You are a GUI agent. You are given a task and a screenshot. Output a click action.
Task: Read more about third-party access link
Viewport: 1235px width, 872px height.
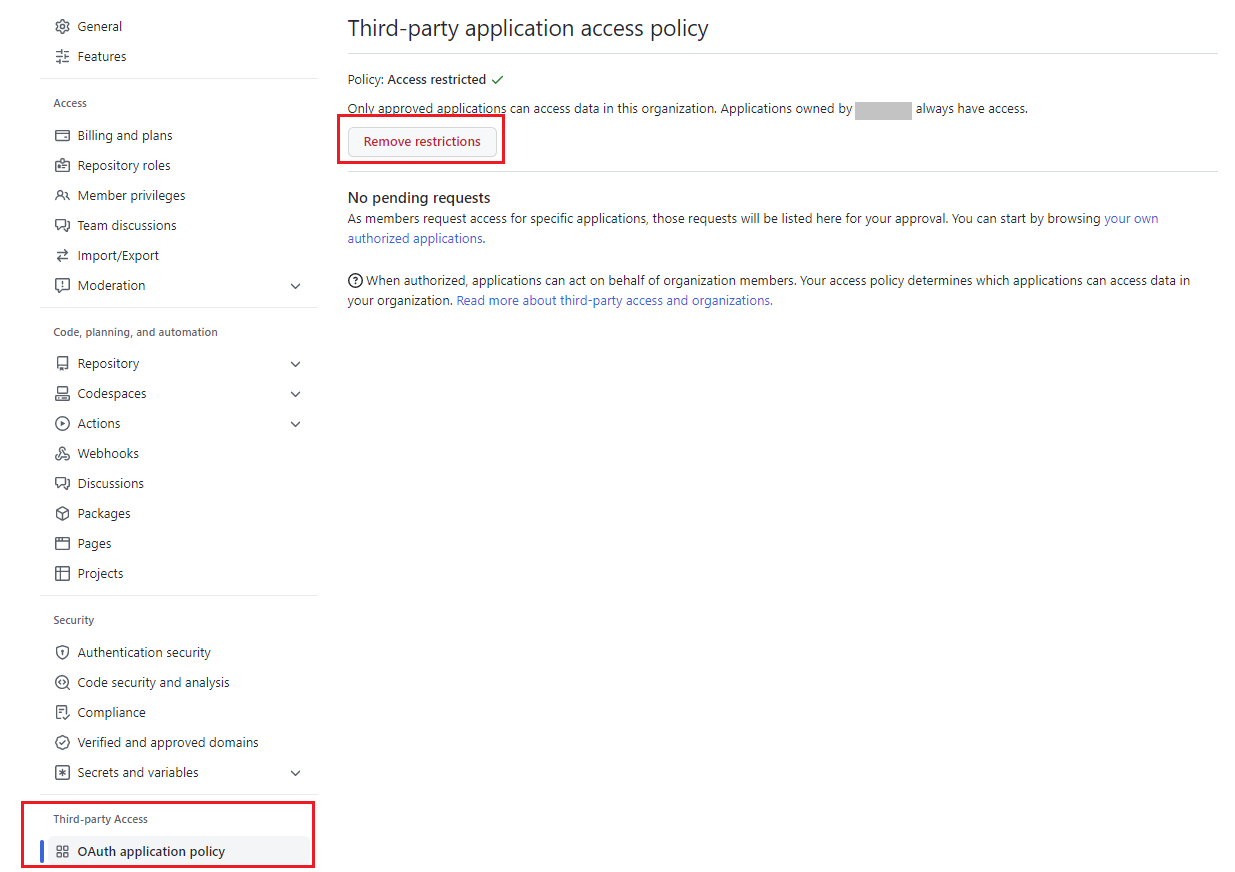click(x=613, y=301)
